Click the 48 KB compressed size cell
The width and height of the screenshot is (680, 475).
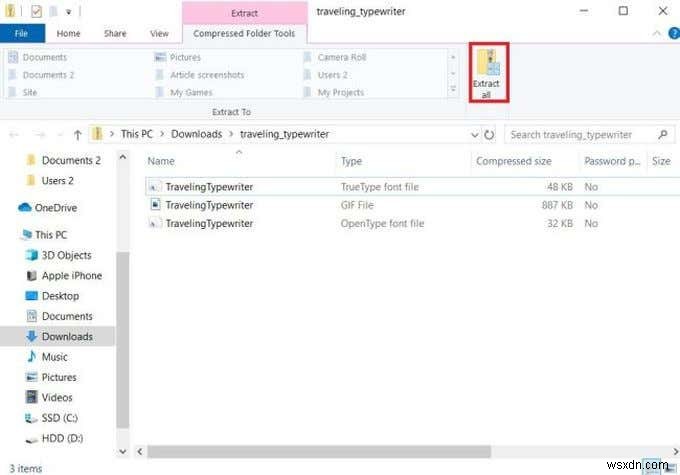point(560,187)
